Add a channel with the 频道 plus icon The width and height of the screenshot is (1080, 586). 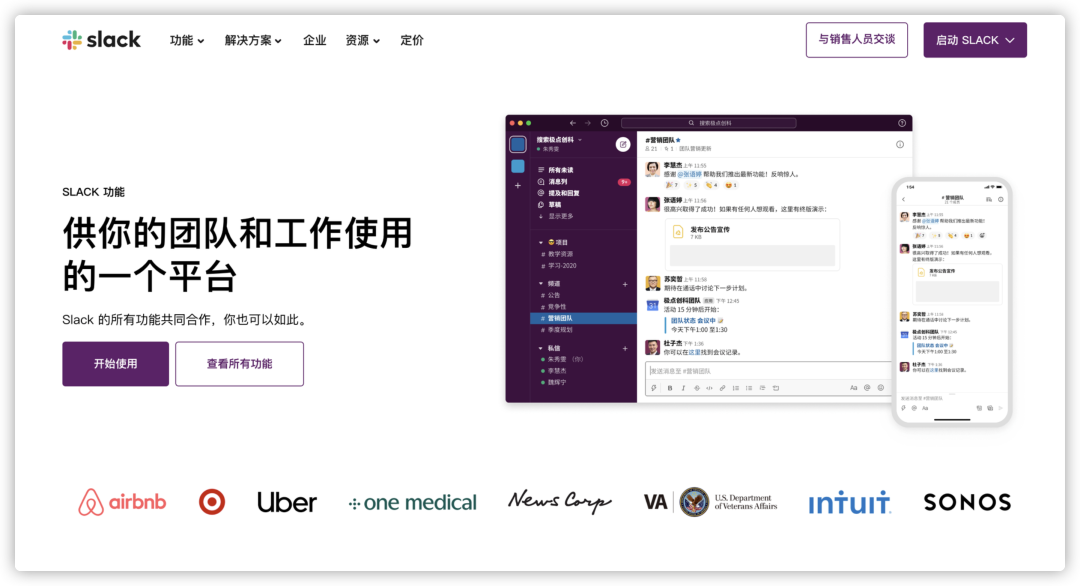coord(625,284)
